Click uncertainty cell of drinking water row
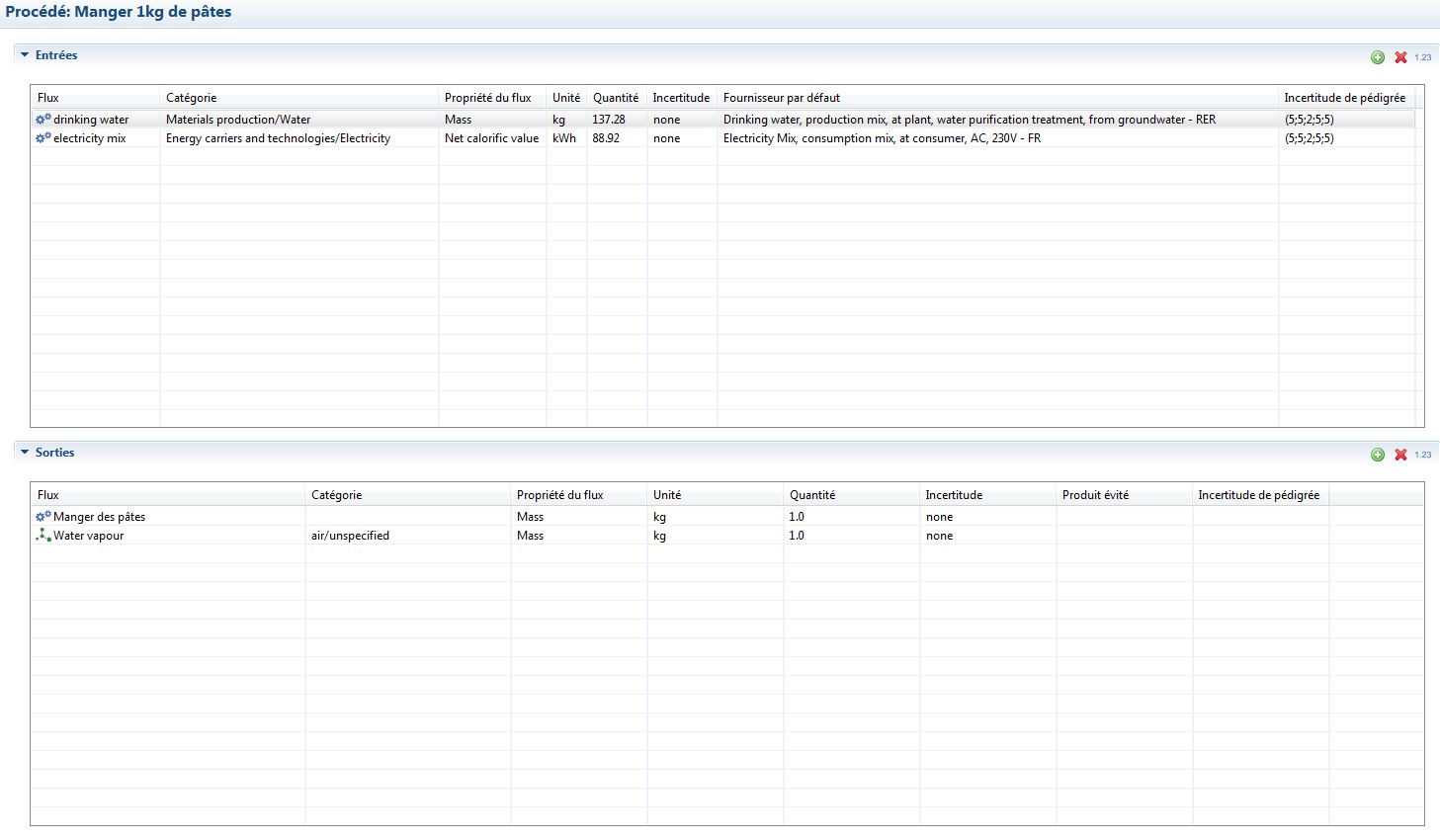The height and width of the screenshot is (840, 1440). click(x=682, y=120)
